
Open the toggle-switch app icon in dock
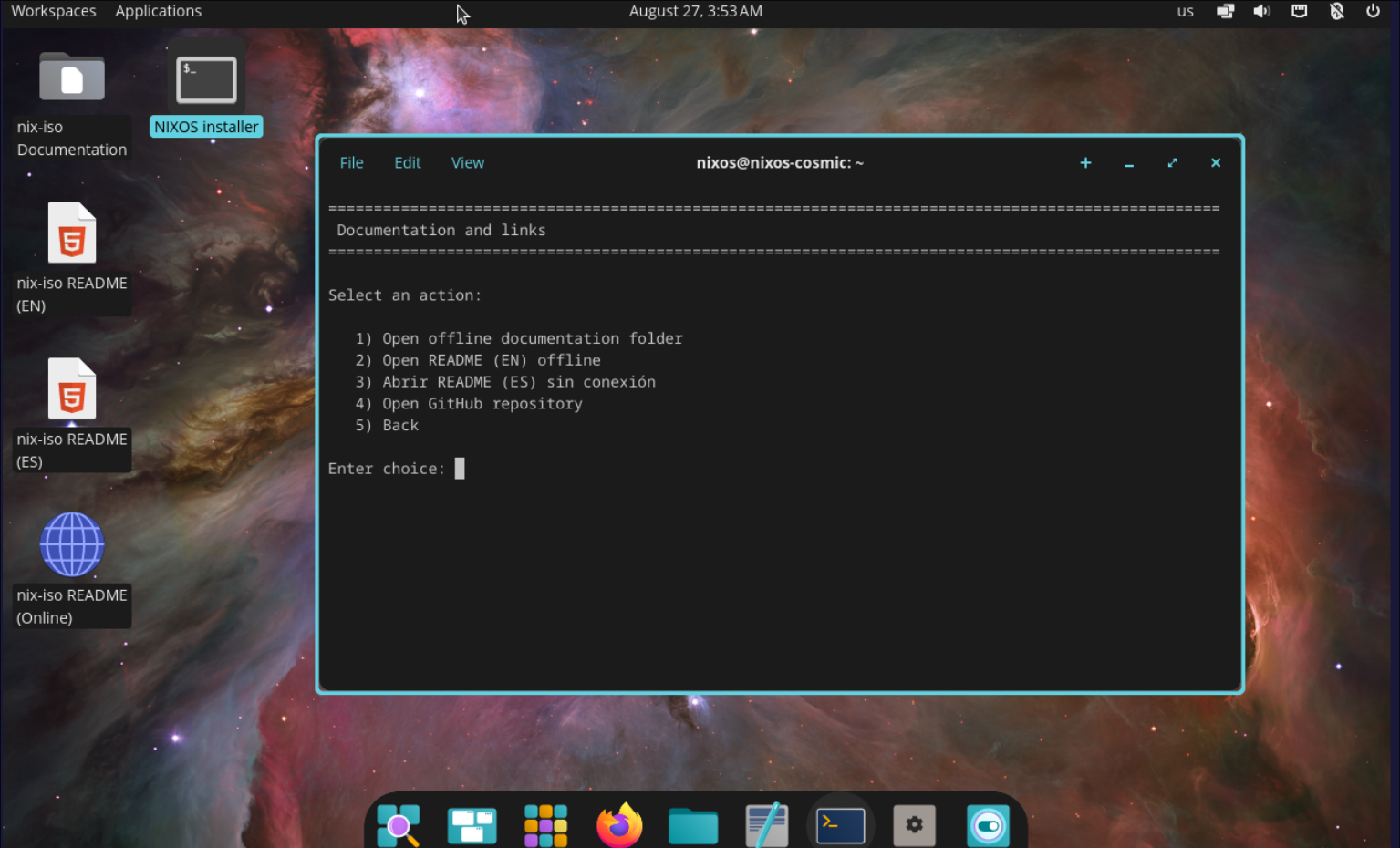tap(988, 826)
